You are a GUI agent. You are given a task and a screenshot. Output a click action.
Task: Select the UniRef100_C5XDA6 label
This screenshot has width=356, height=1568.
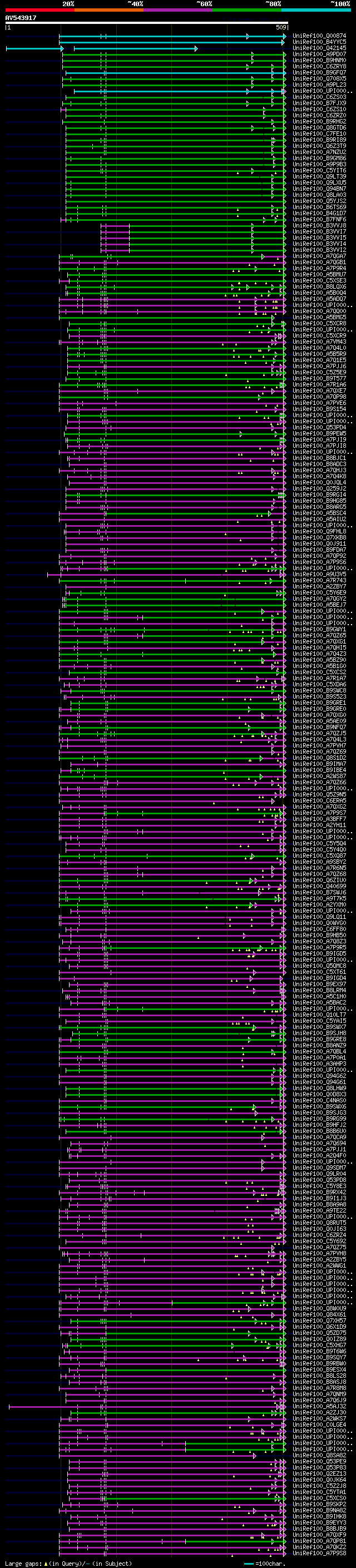click(319, 685)
